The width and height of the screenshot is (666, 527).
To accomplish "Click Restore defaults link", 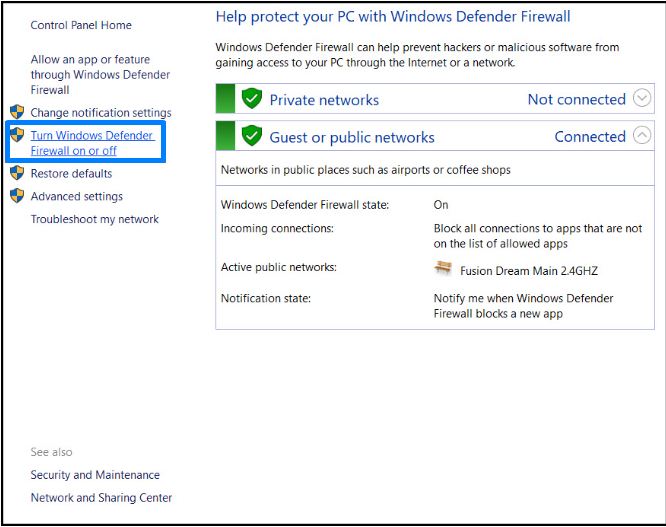I will click(71, 174).
